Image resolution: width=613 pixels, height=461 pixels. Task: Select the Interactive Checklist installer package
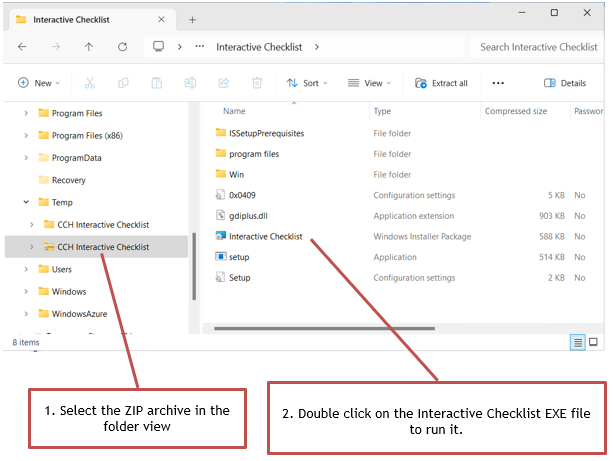pos(265,237)
